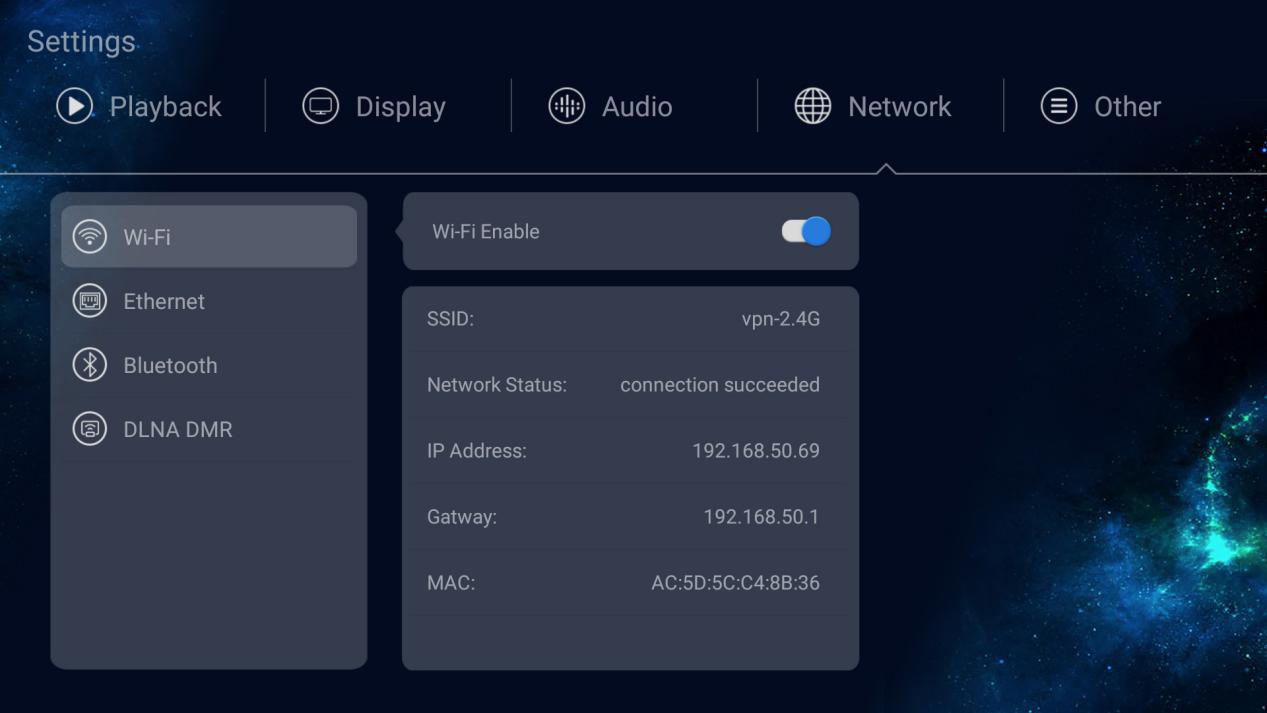1267x713 pixels.
Task: Click the Audio waveform icon
Action: point(566,106)
